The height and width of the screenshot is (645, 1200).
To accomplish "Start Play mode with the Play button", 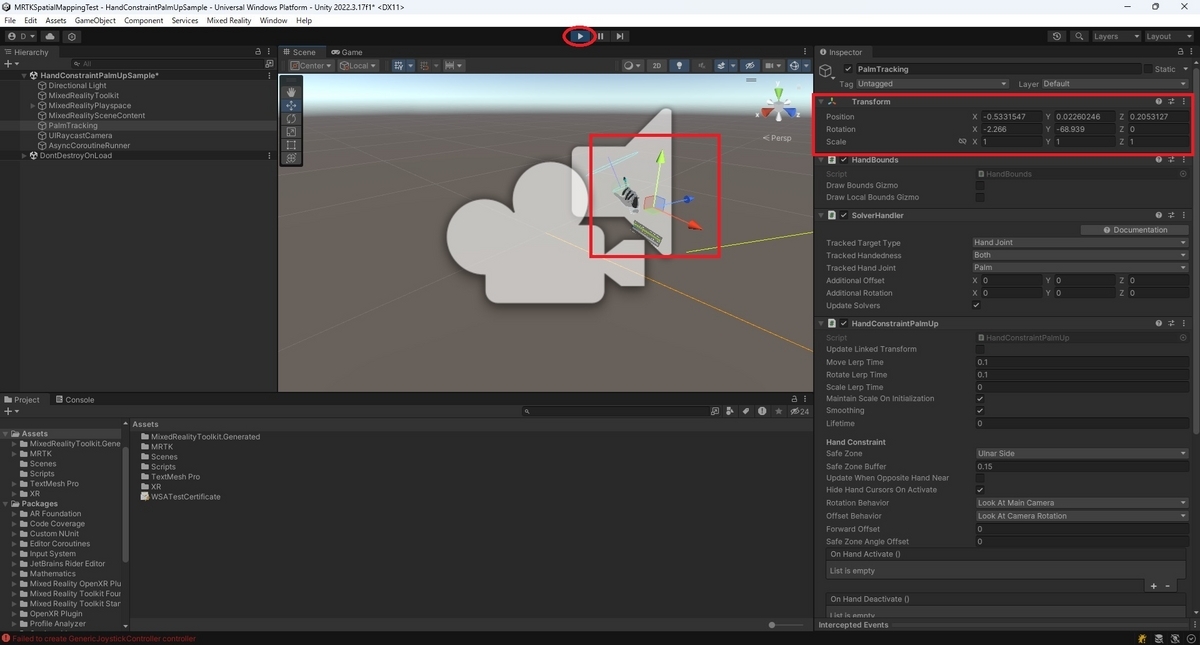I will point(580,36).
